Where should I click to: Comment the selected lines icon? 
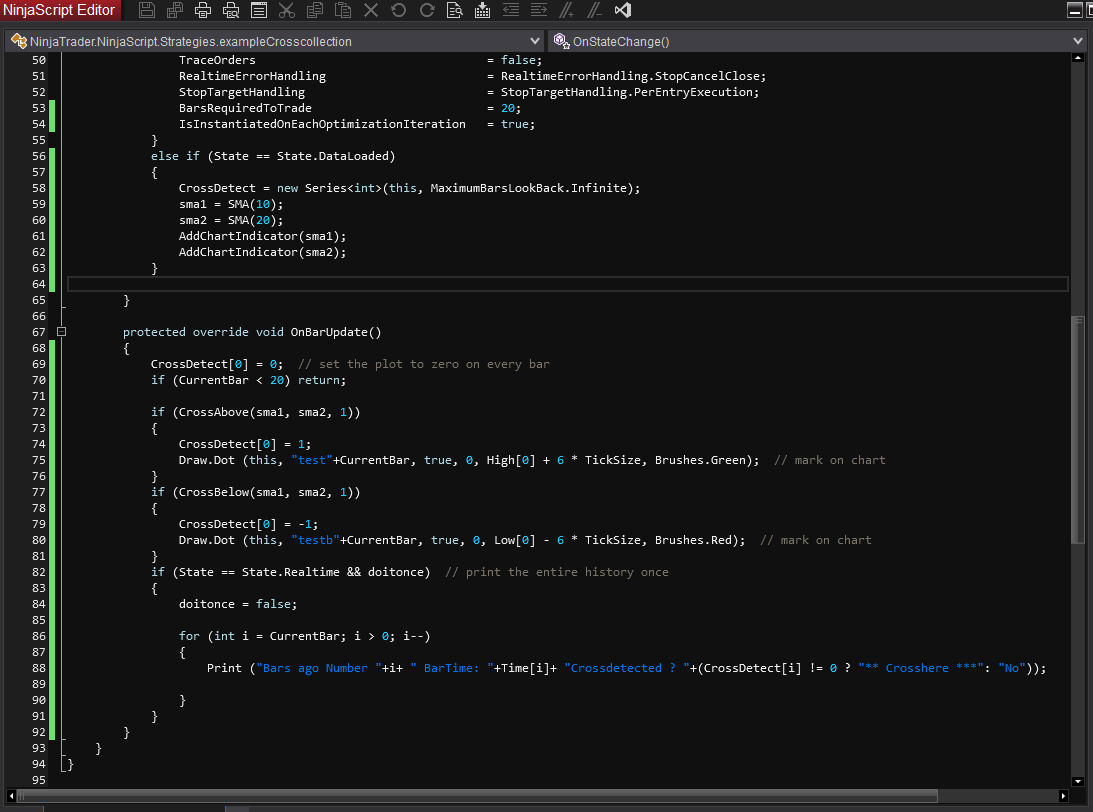coord(567,11)
